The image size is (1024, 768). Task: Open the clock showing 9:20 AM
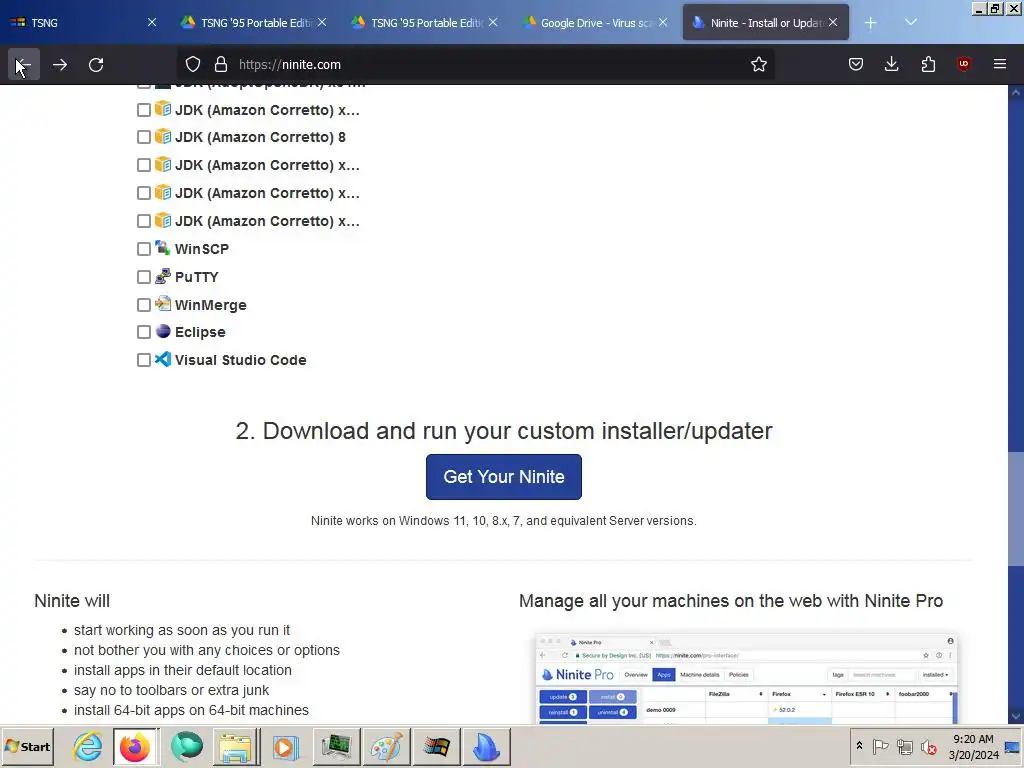coord(973,746)
